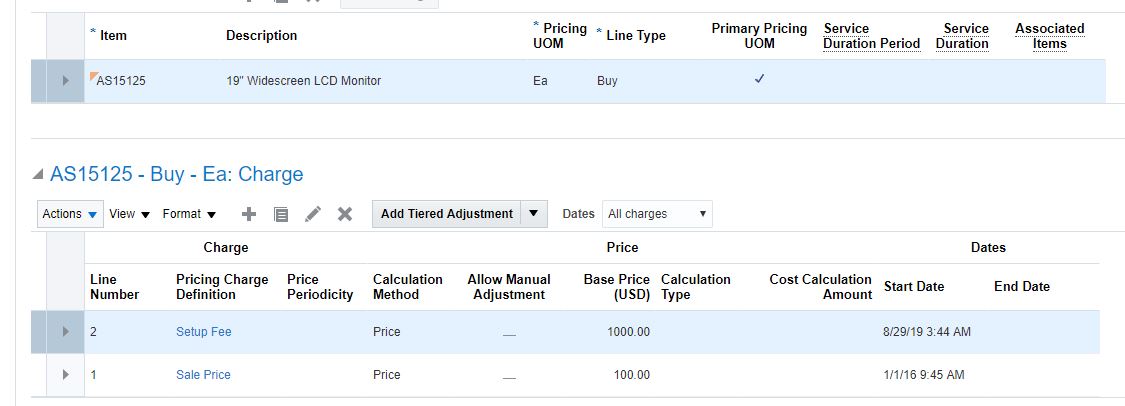
Task: Click the Delete X icon in Charge toolbar
Action: pyautogui.click(x=345, y=214)
